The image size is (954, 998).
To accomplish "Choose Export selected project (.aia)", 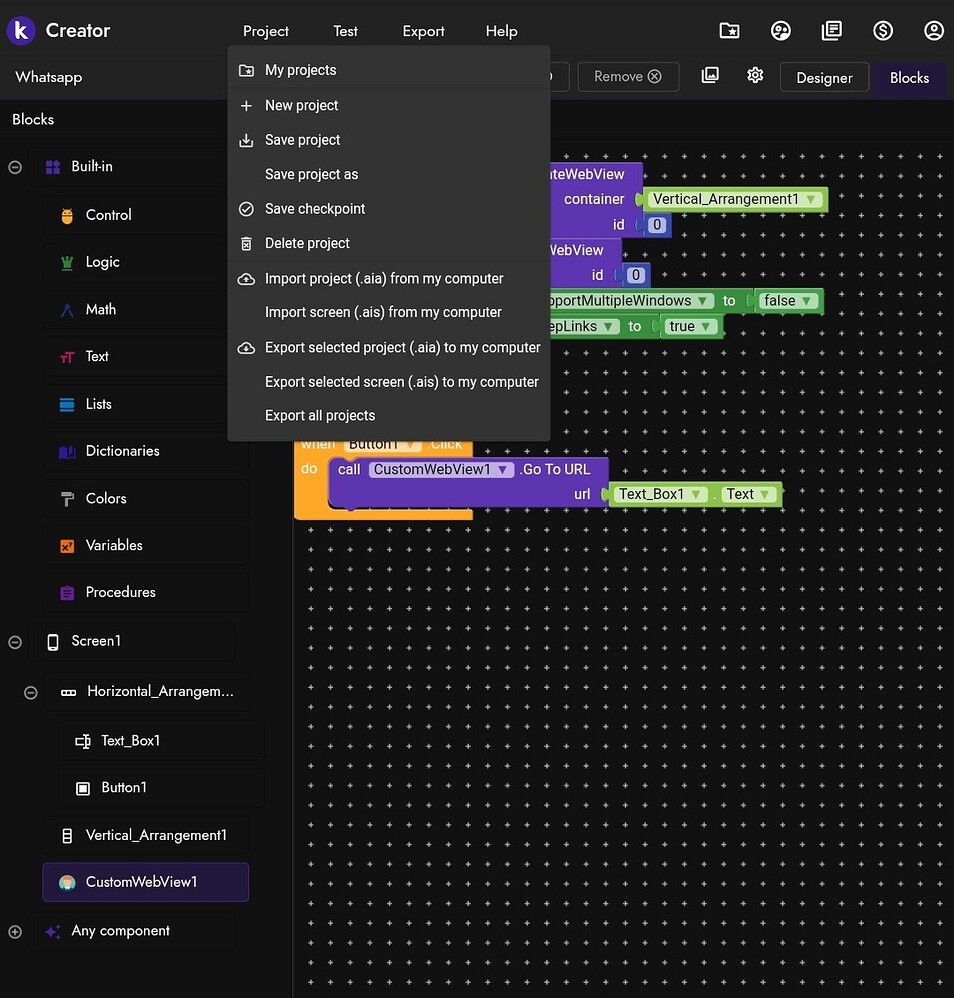I will click(389, 348).
